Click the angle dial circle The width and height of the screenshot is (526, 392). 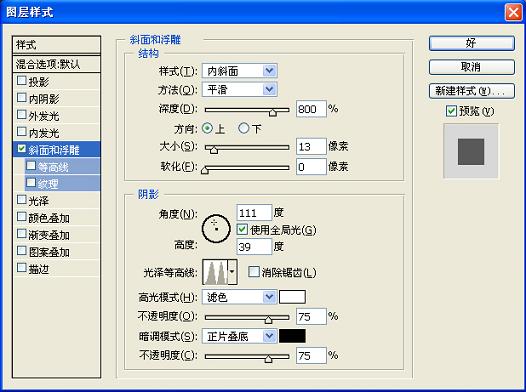pos(216,229)
